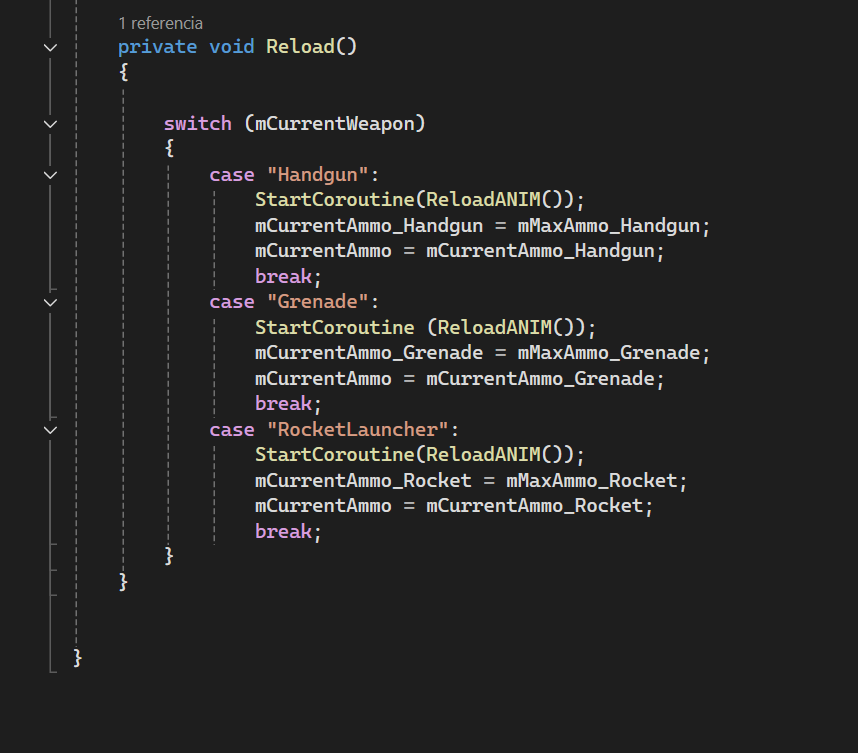Viewport: 858px width, 753px height.
Task: Click the switch keyword
Action: 198,124
